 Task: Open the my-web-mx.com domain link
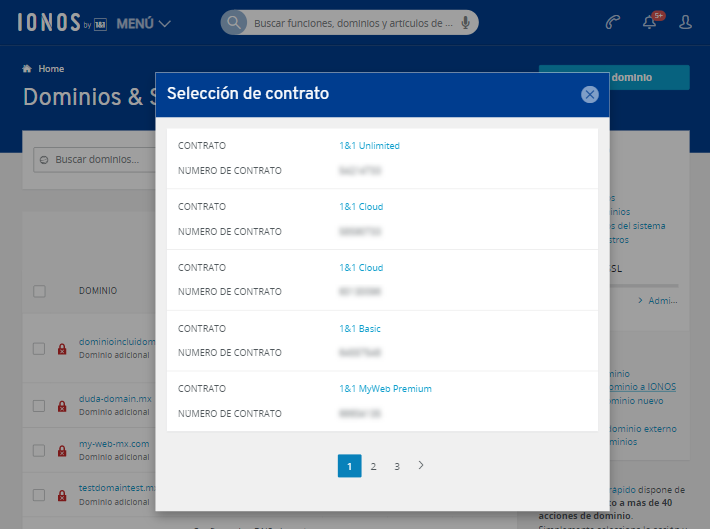point(114,444)
